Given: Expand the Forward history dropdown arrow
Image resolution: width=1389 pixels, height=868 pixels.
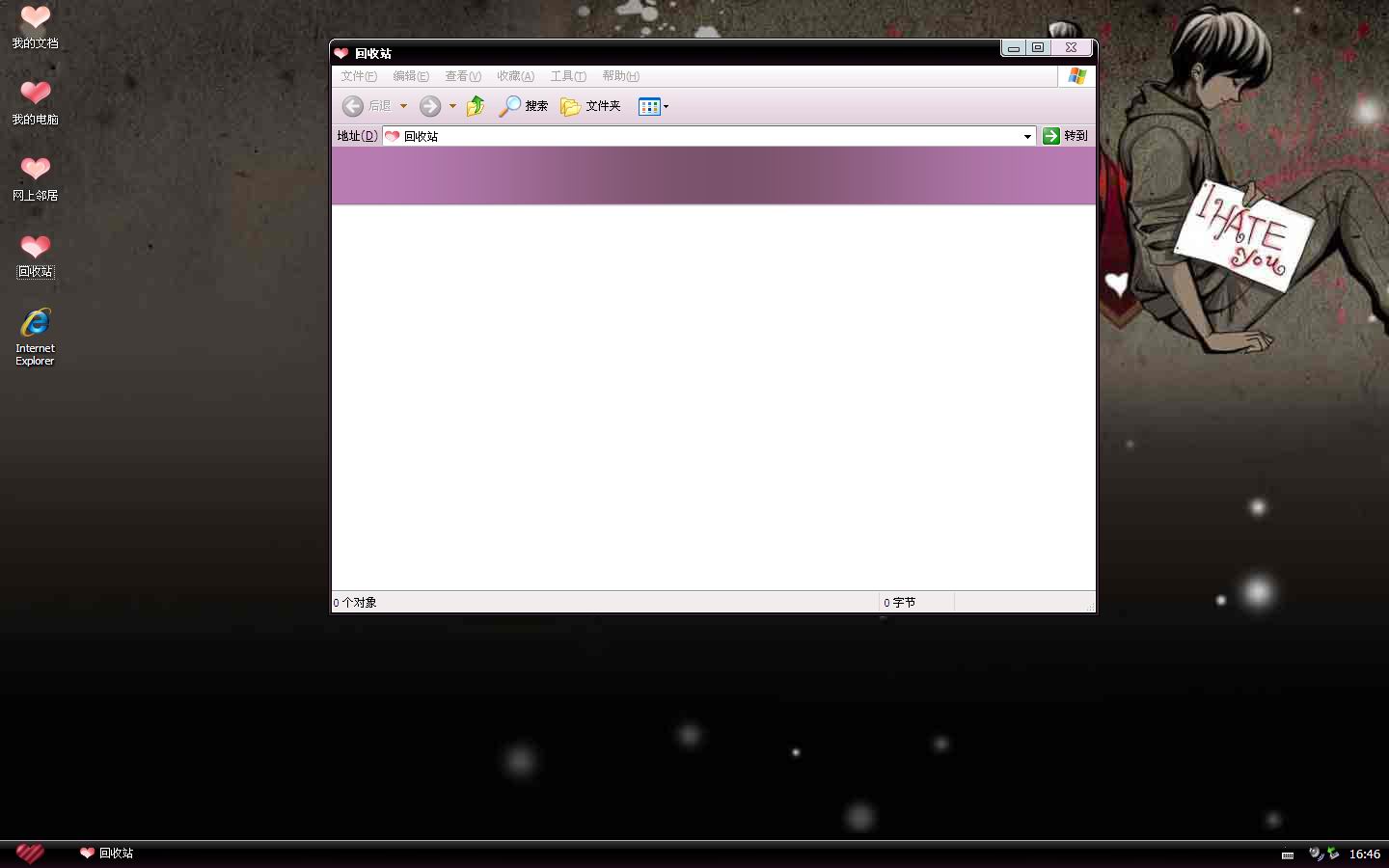Looking at the screenshot, I should pyautogui.click(x=452, y=106).
